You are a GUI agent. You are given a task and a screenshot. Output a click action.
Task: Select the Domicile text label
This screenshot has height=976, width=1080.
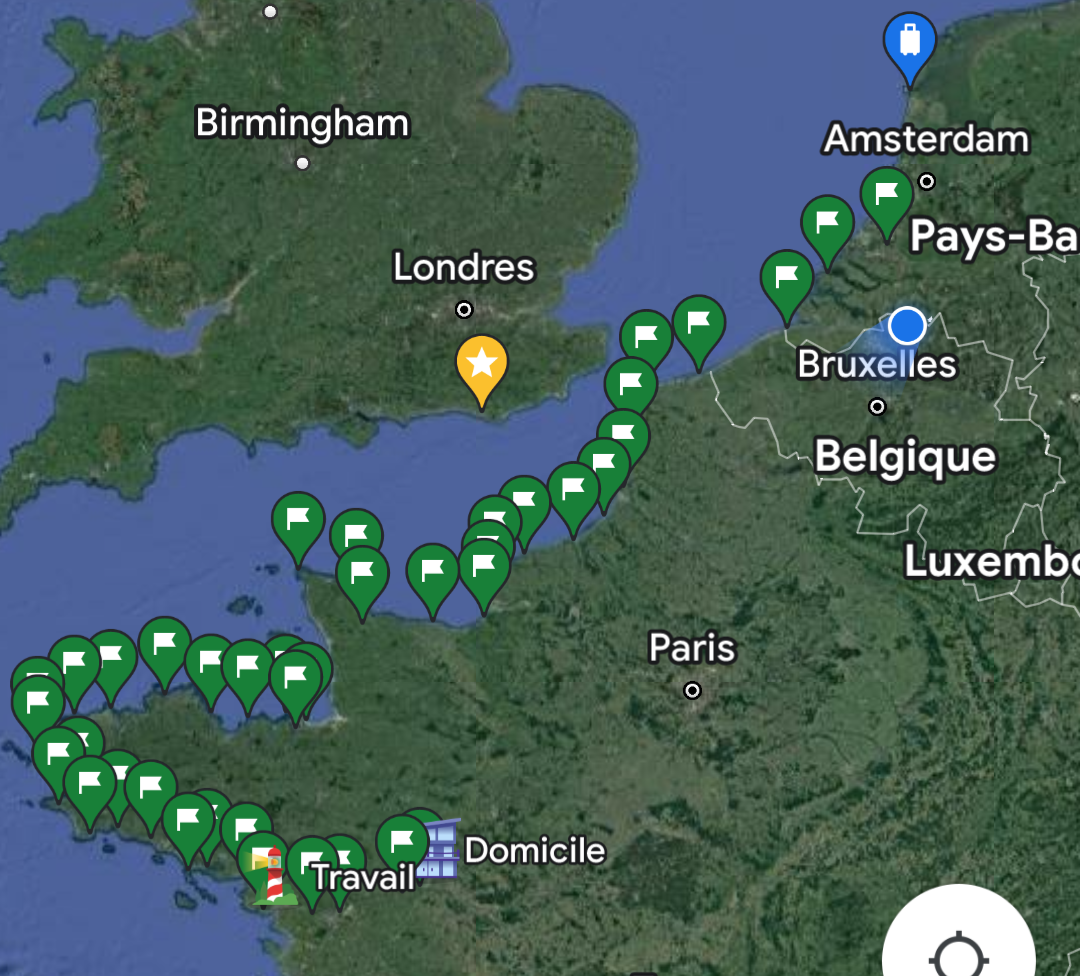(x=535, y=851)
